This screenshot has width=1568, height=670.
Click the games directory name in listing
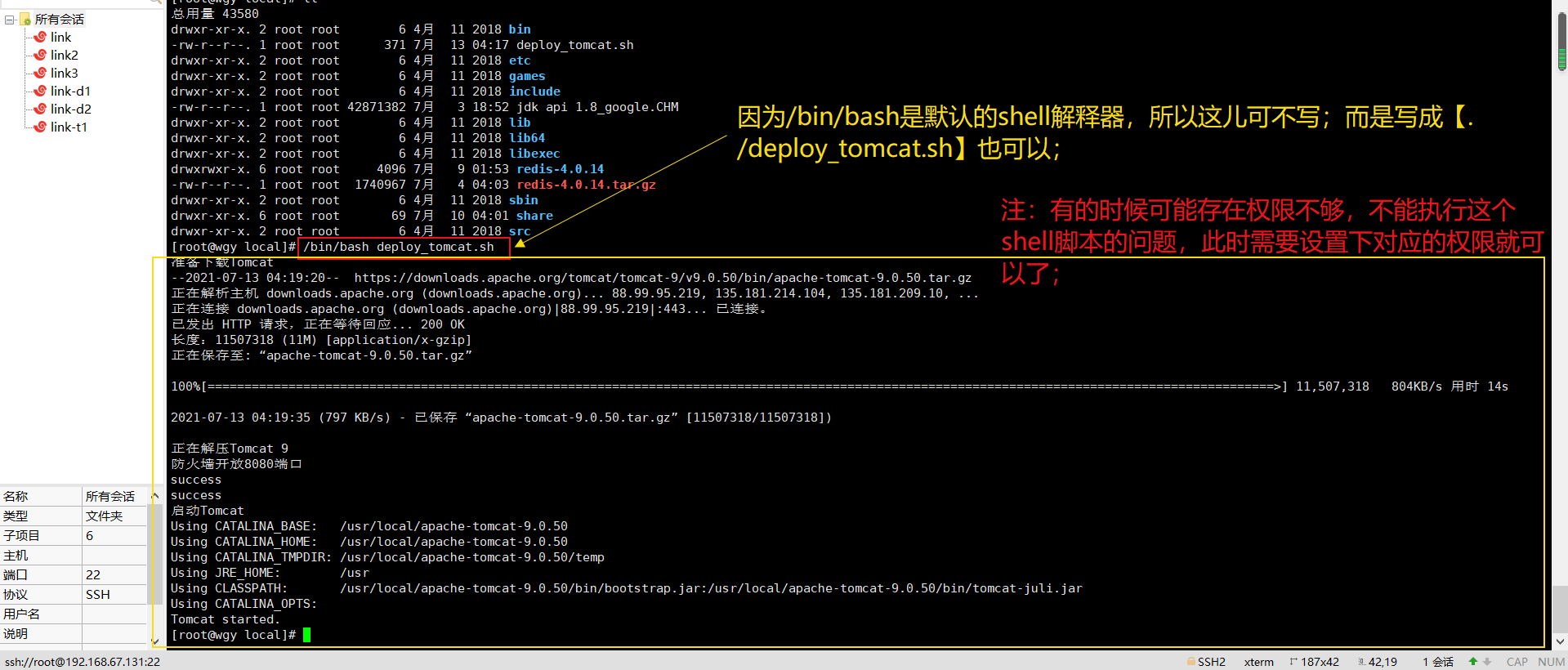point(527,76)
